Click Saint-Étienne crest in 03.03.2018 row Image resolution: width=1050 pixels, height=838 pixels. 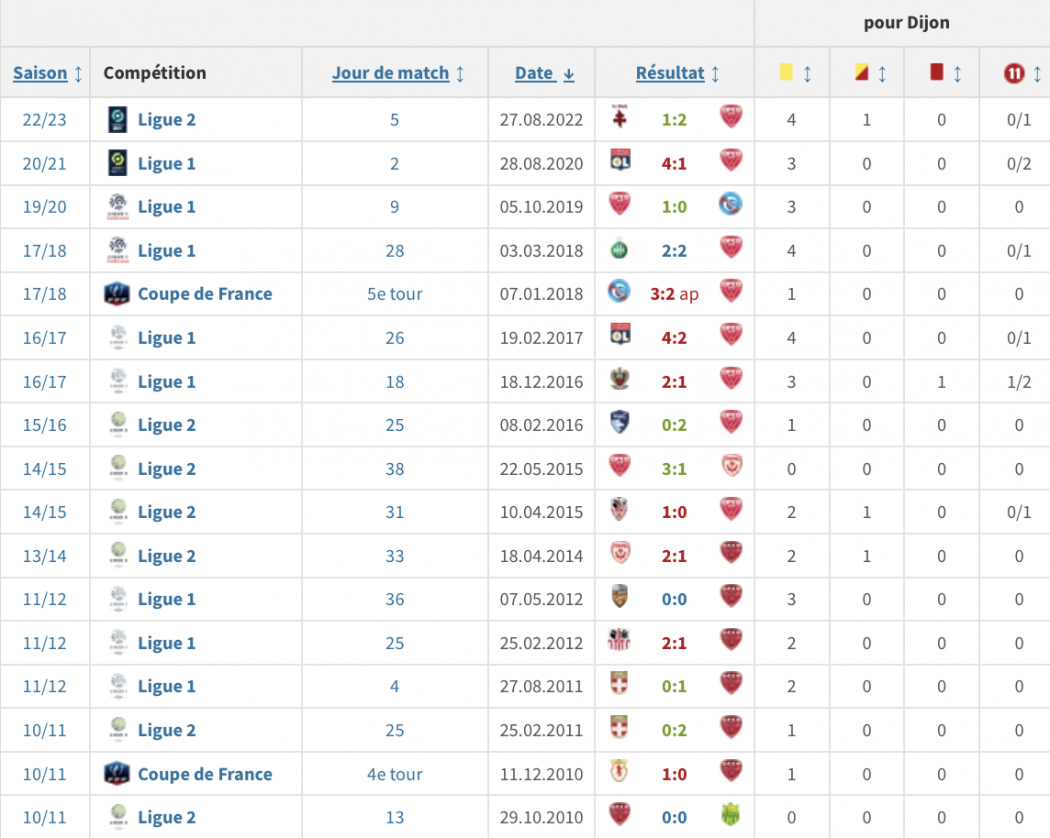(620, 247)
